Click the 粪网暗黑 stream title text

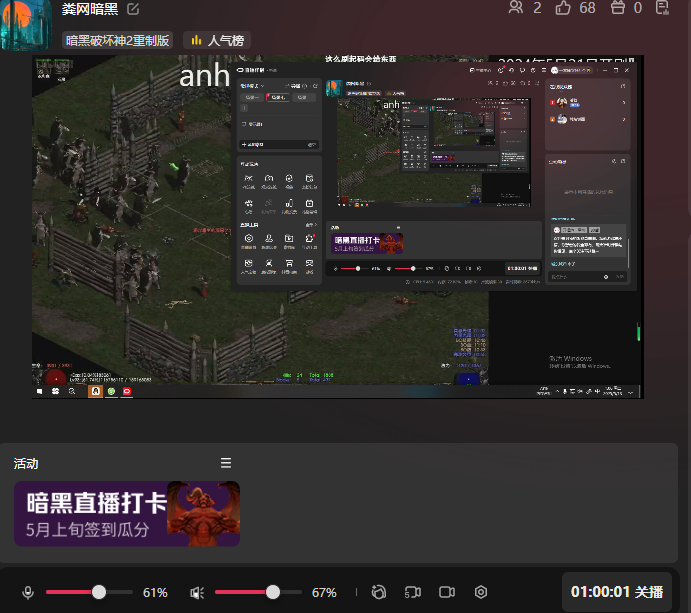[x=90, y=8]
